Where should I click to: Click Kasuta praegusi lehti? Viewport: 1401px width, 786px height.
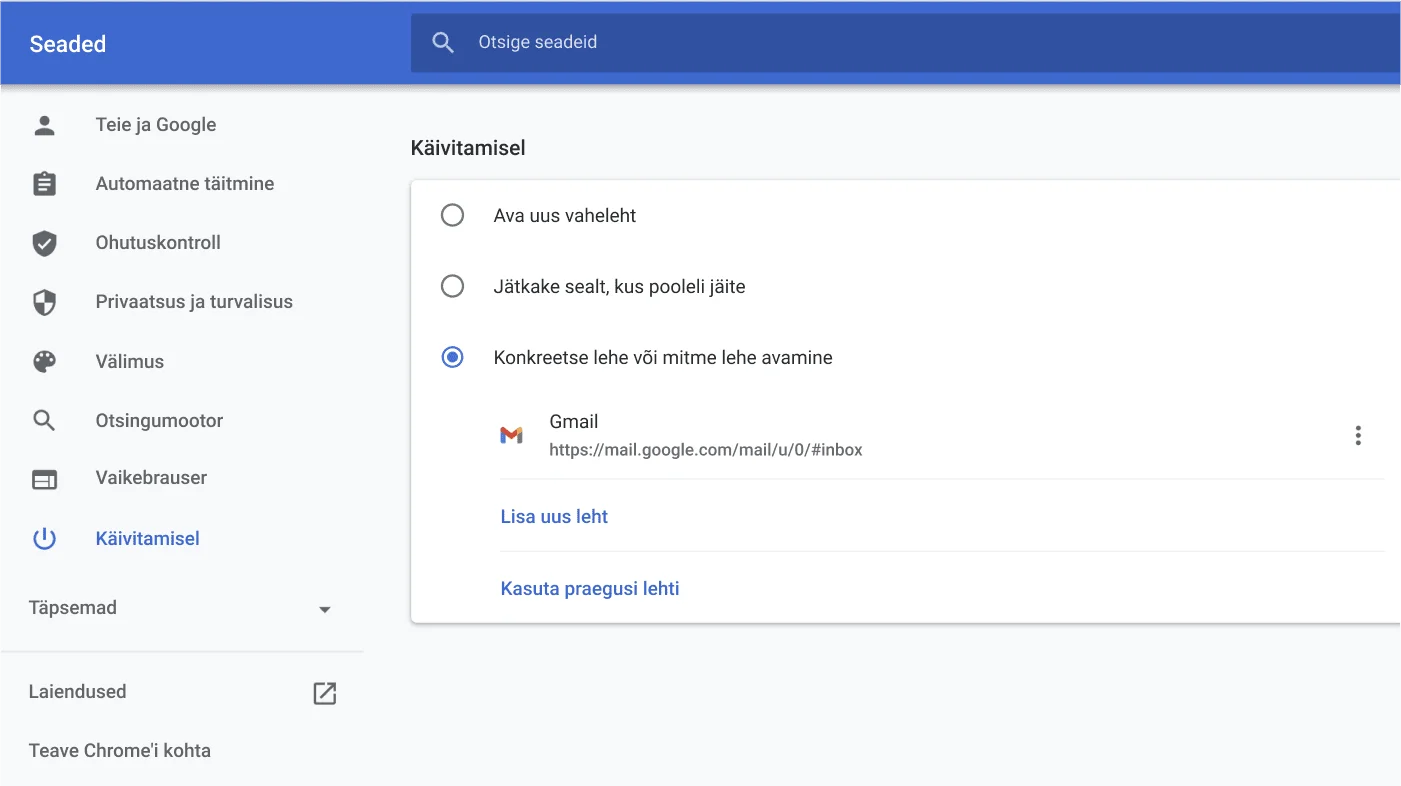(590, 588)
